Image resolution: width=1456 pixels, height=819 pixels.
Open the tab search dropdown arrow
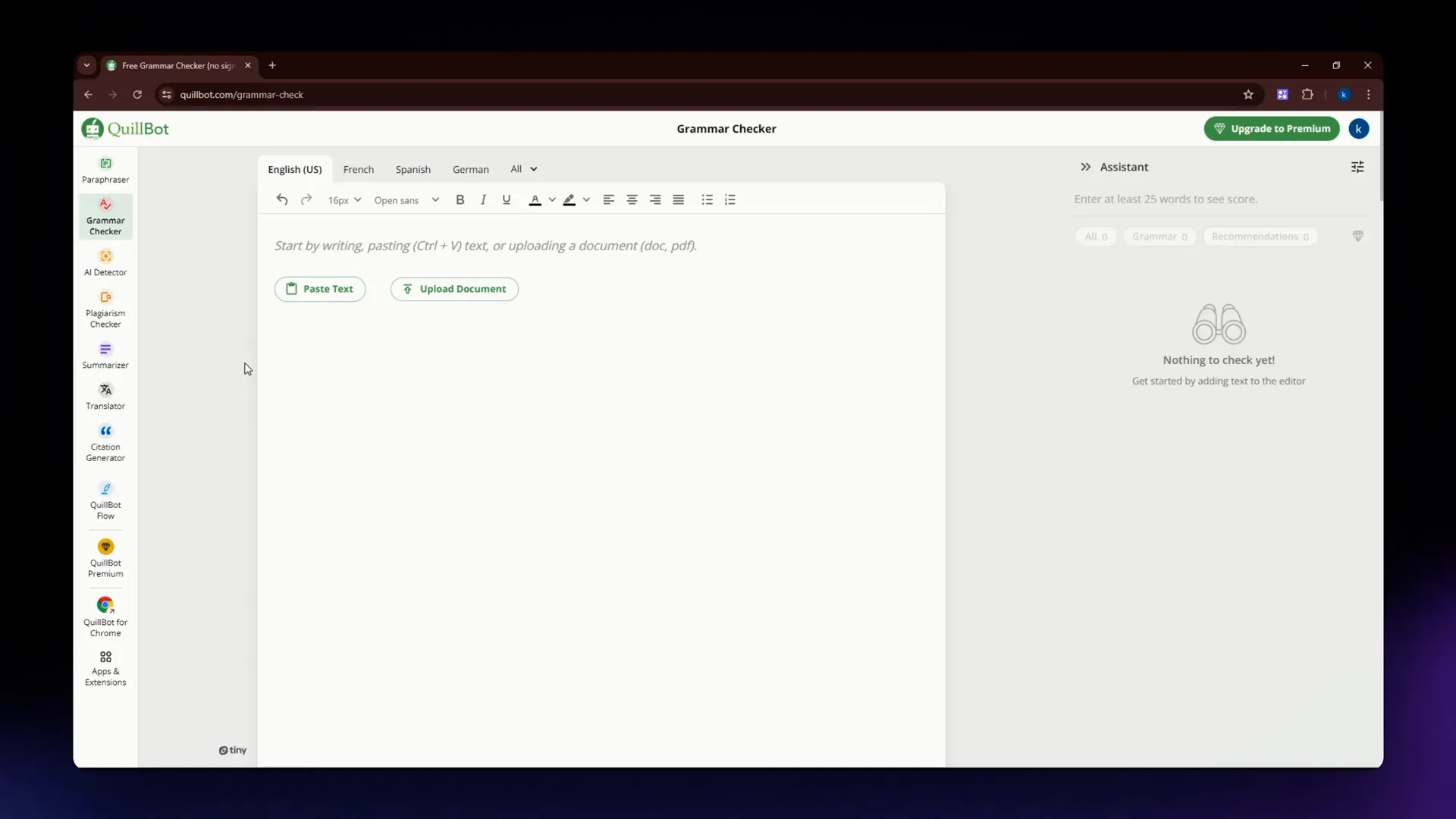[86, 65]
